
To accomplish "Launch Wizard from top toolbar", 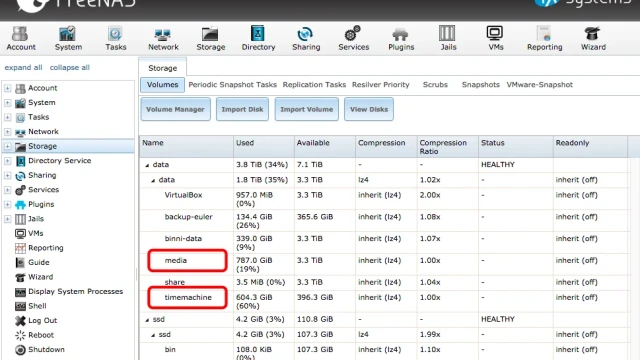I will point(593,38).
